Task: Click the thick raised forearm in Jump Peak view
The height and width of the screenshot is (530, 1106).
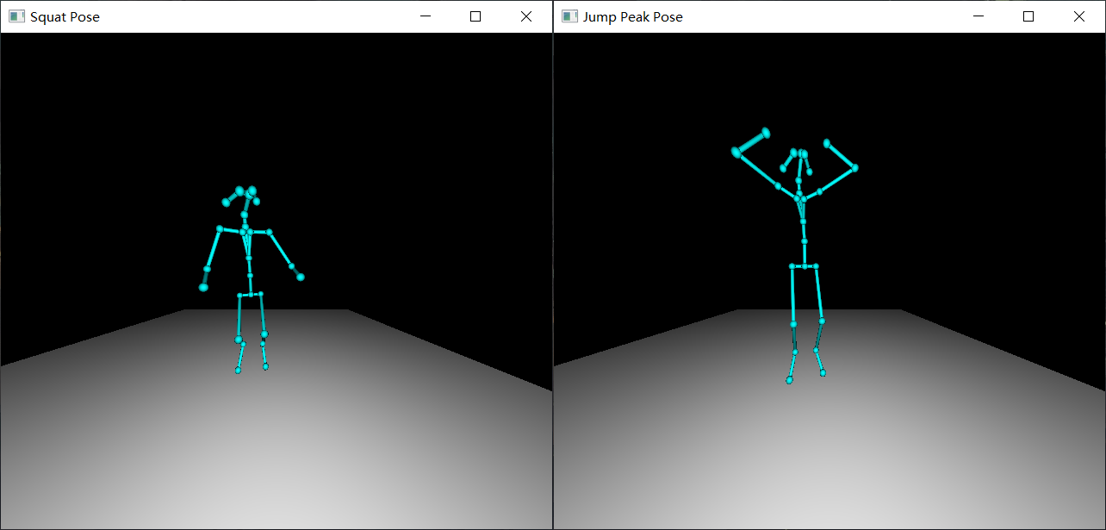Action: pos(751,143)
